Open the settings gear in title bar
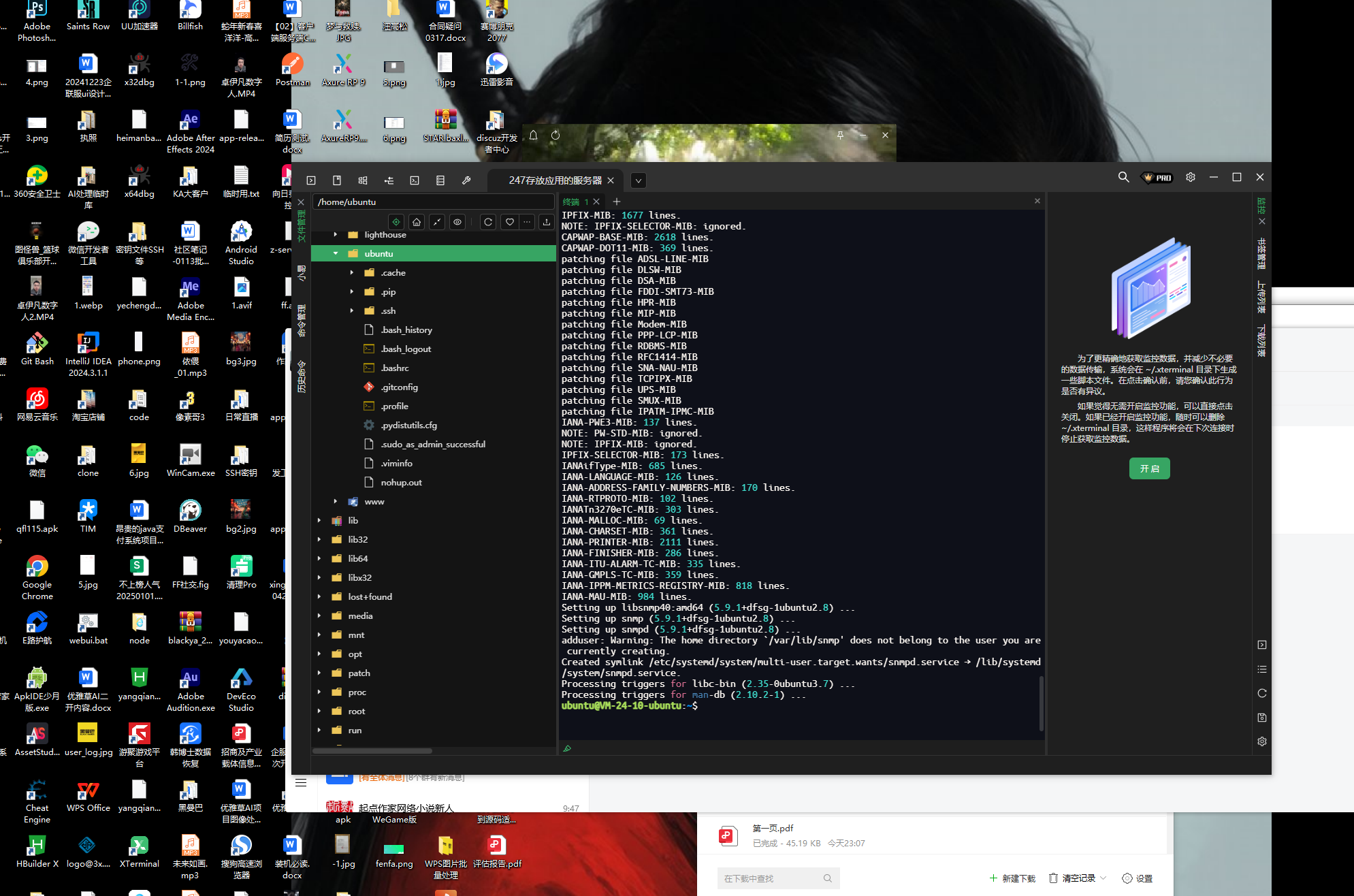Viewport: 1354px width, 896px height. pyautogui.click(x=1190, y=177)
